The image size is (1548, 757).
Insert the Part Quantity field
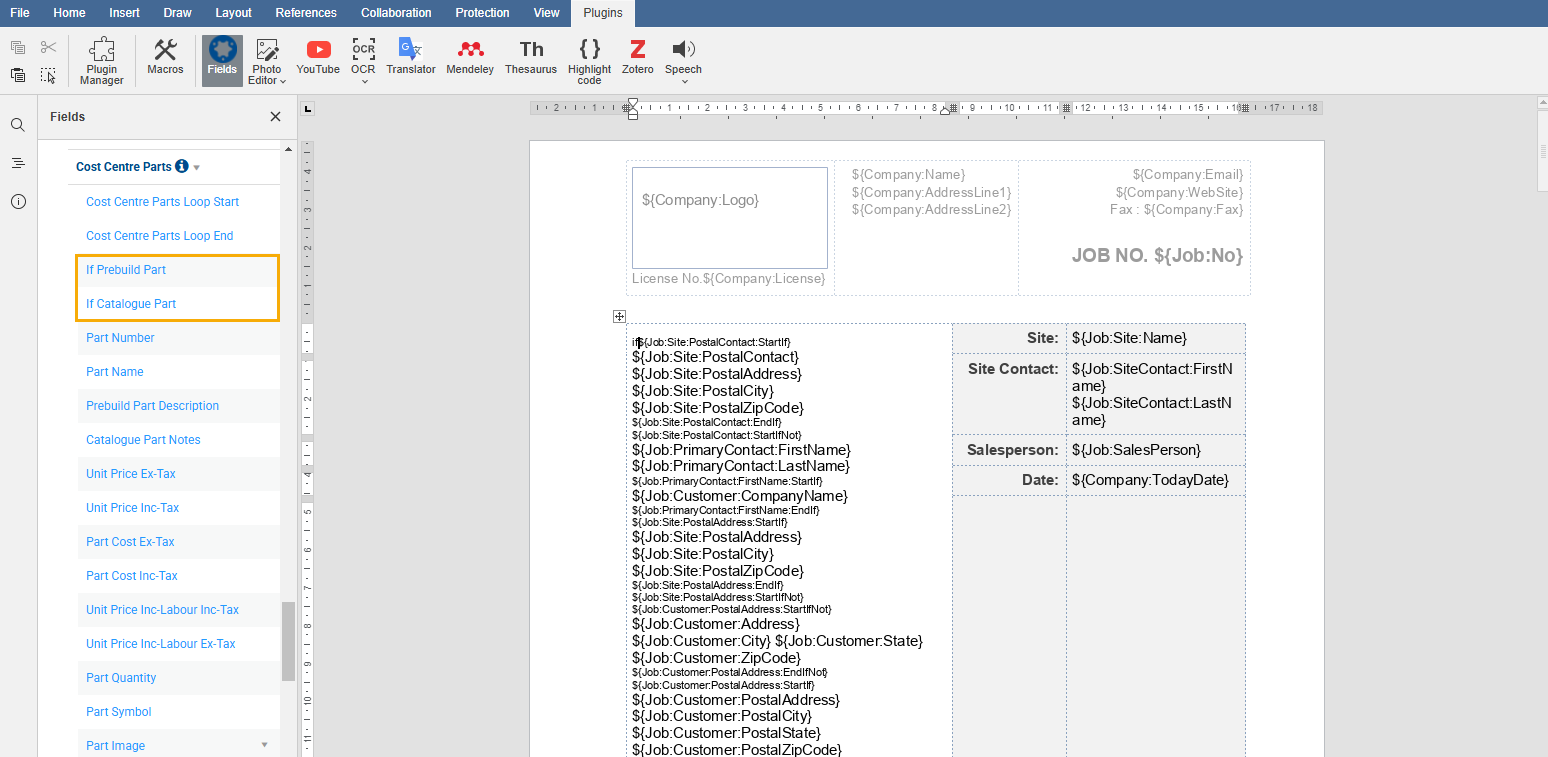pyautogui.click(x=121, y=678)
